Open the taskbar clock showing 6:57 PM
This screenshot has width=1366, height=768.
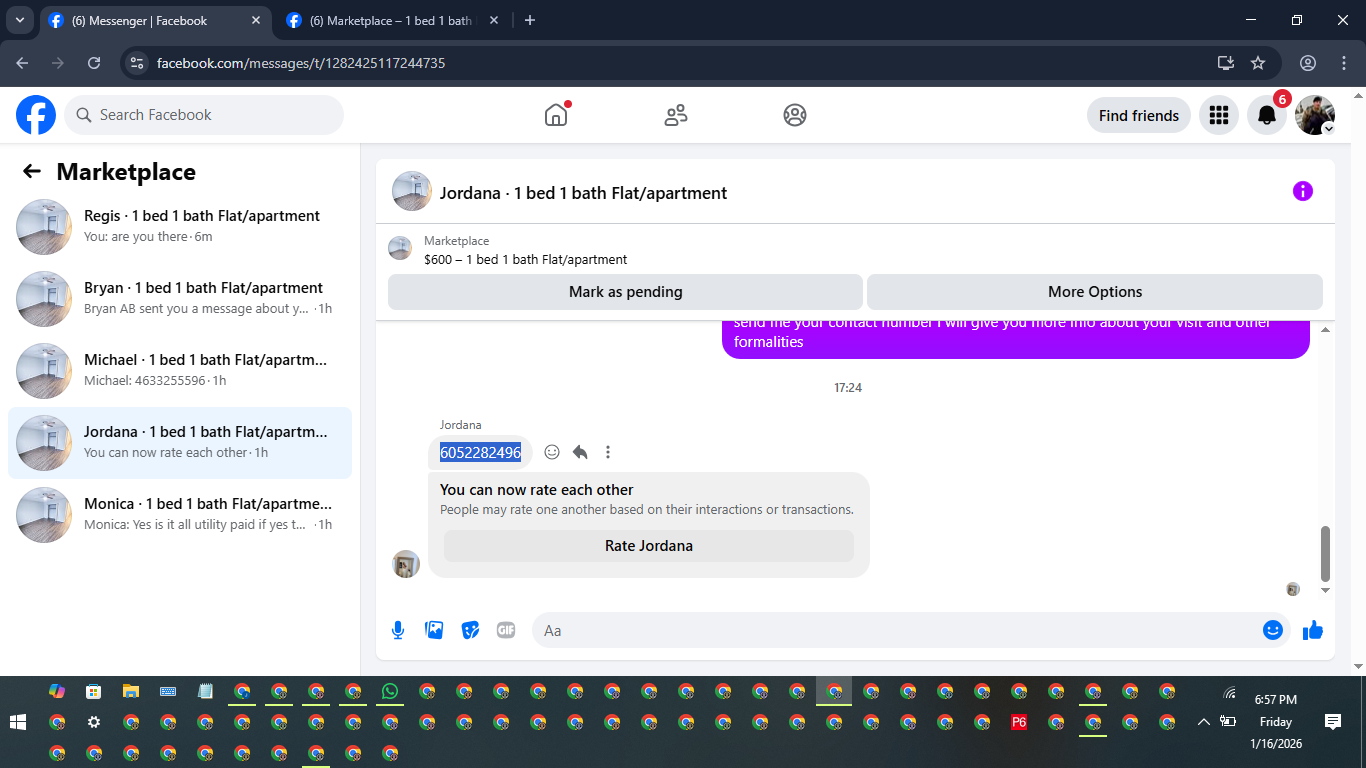coord(1276,722)
